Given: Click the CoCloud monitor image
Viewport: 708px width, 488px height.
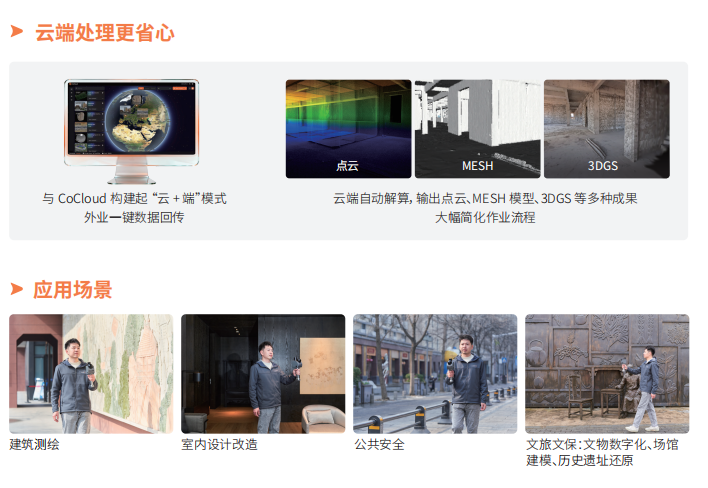Looking at the screenshot, I should click(131, 128).
